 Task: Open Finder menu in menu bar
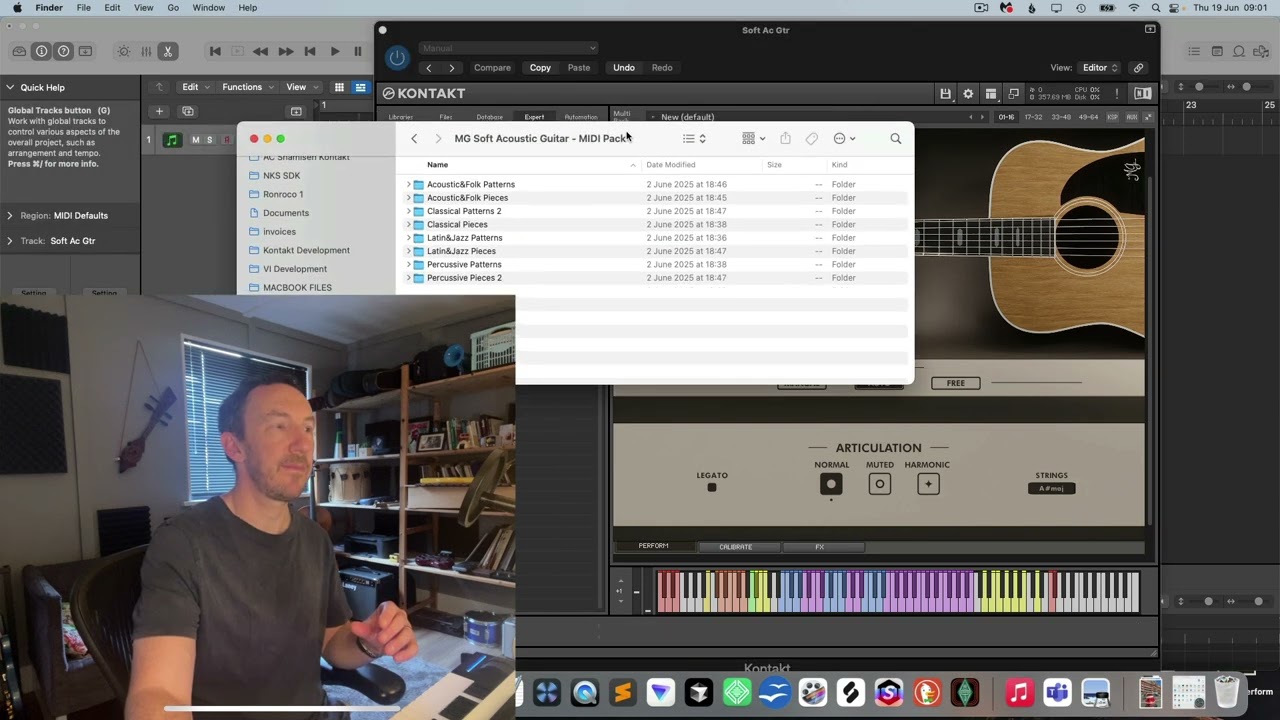point(49,8)
